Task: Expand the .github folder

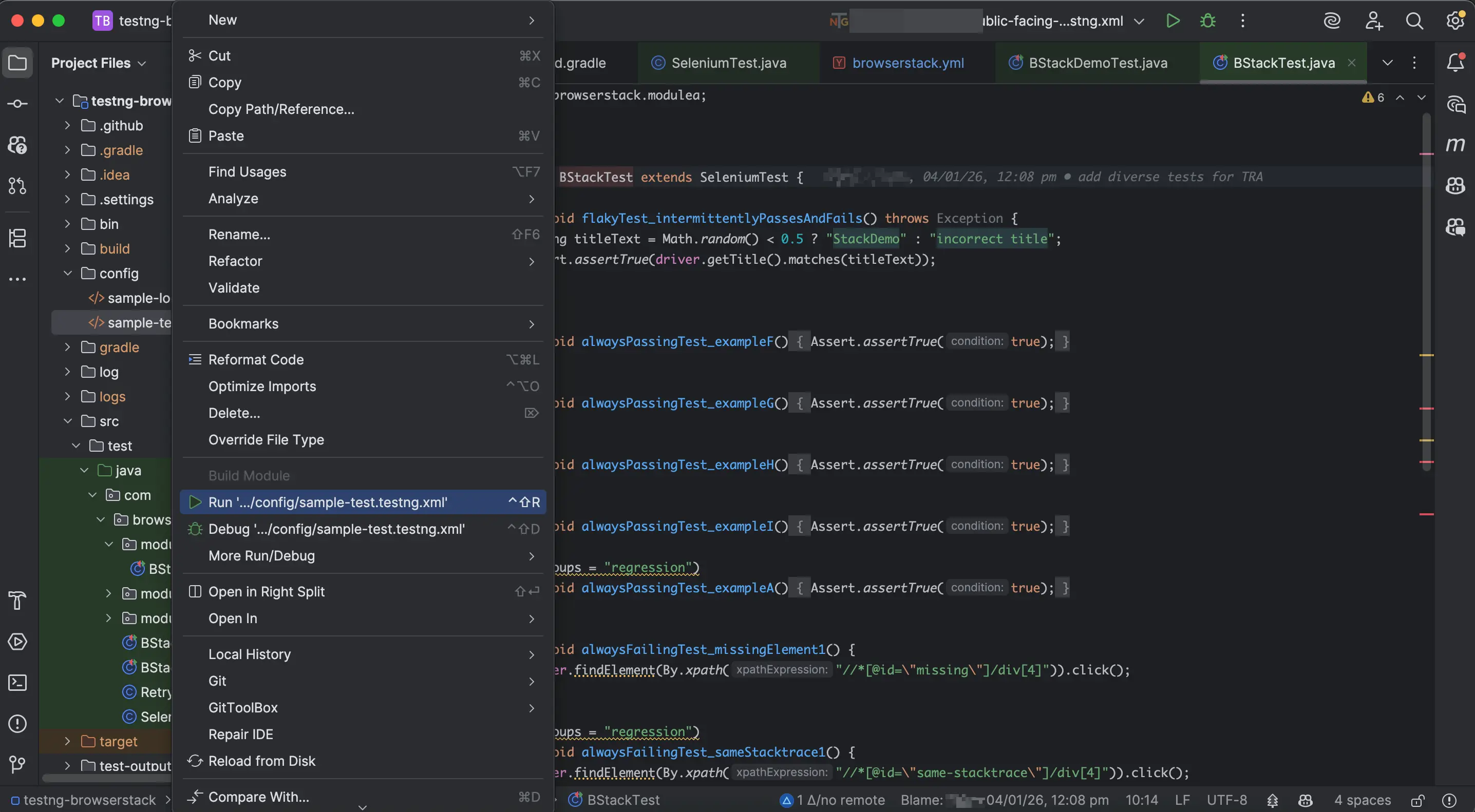Action: click(66, 125)
